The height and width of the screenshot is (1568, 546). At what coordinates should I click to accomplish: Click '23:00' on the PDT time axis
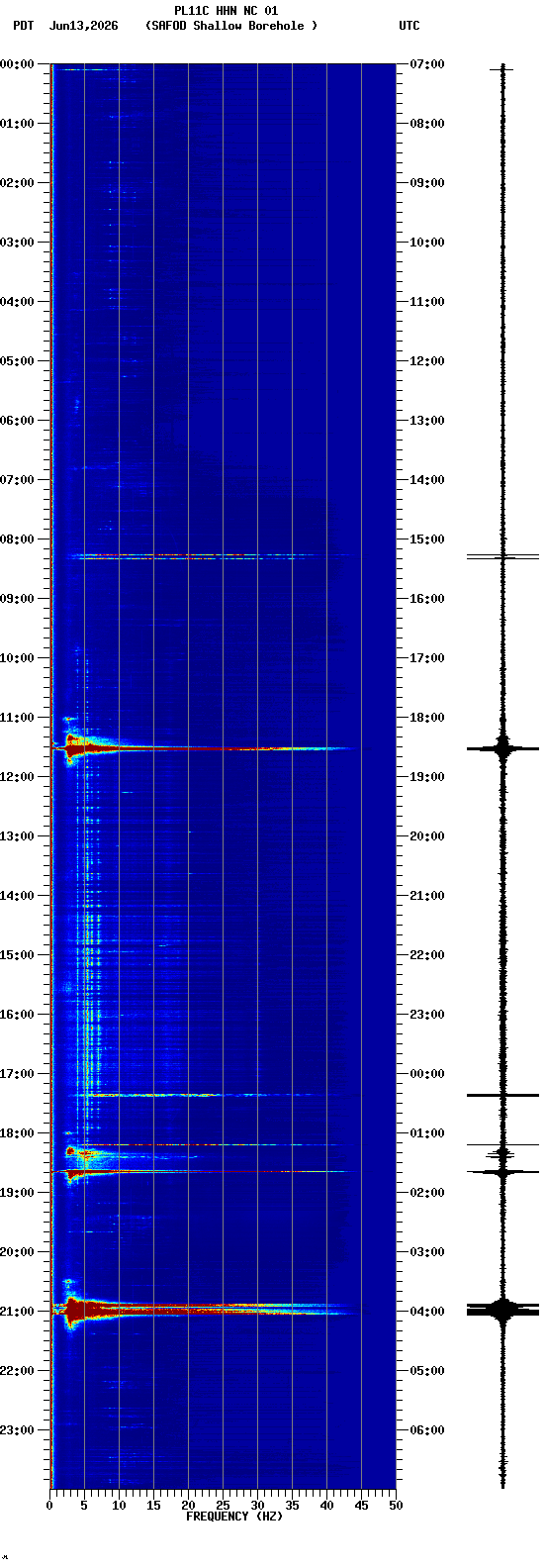[17, 1429]
